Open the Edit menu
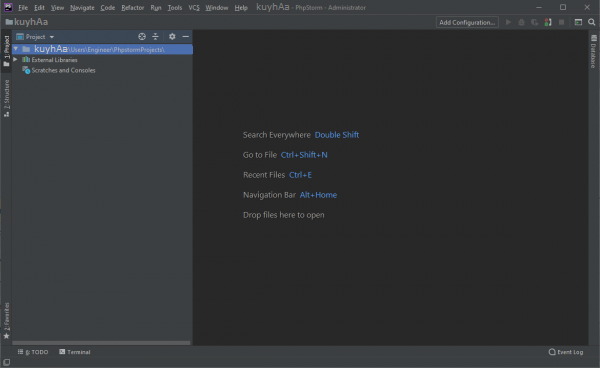The width and height of the screenshot is (600, 368). point(39,8)
